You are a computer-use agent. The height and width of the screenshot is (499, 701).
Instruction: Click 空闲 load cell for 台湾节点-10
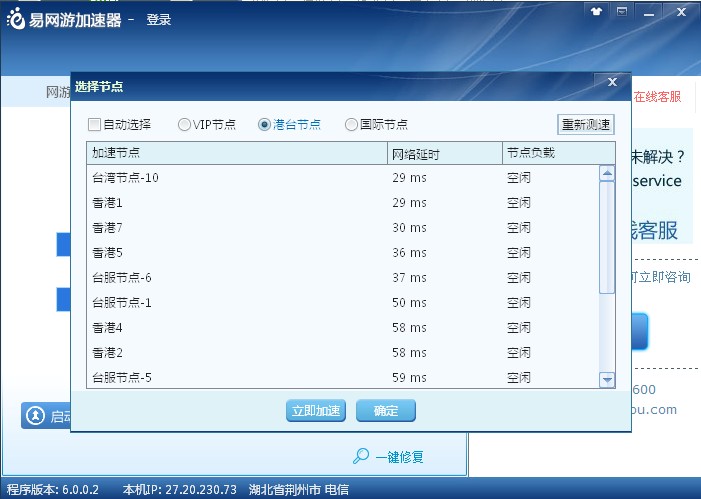519,178
